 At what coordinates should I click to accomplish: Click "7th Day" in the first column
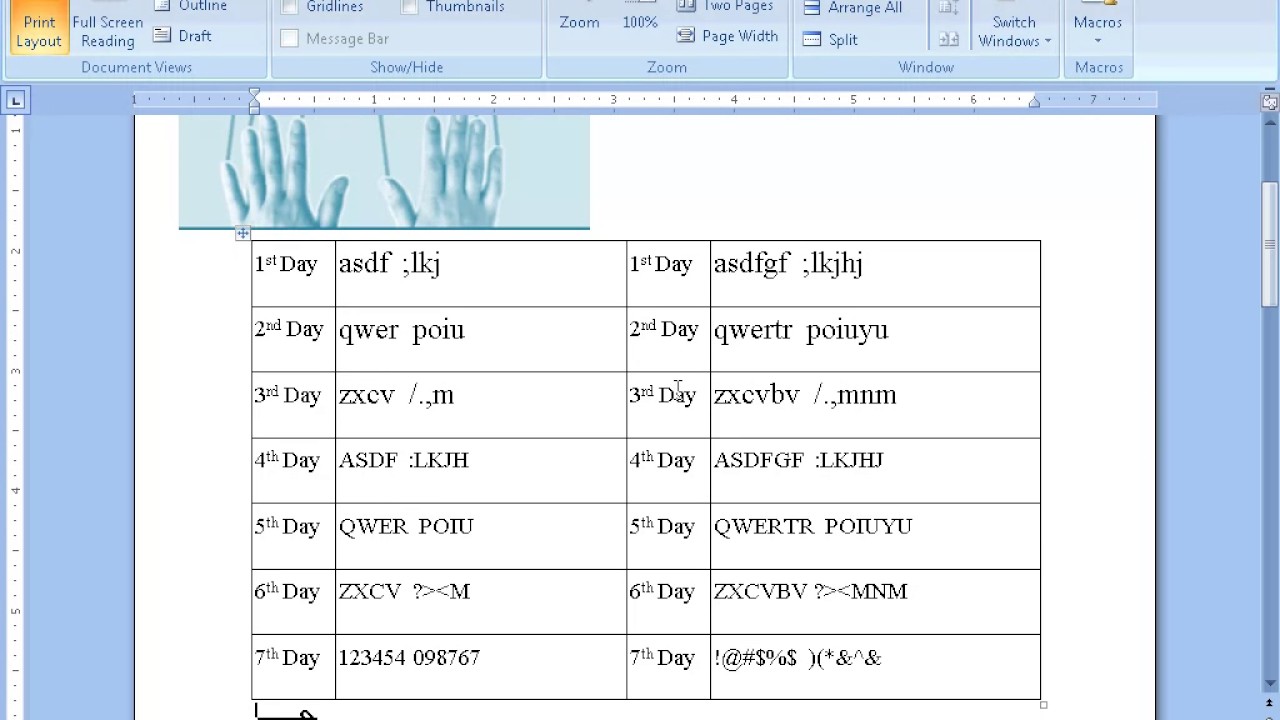click(287, 657)
